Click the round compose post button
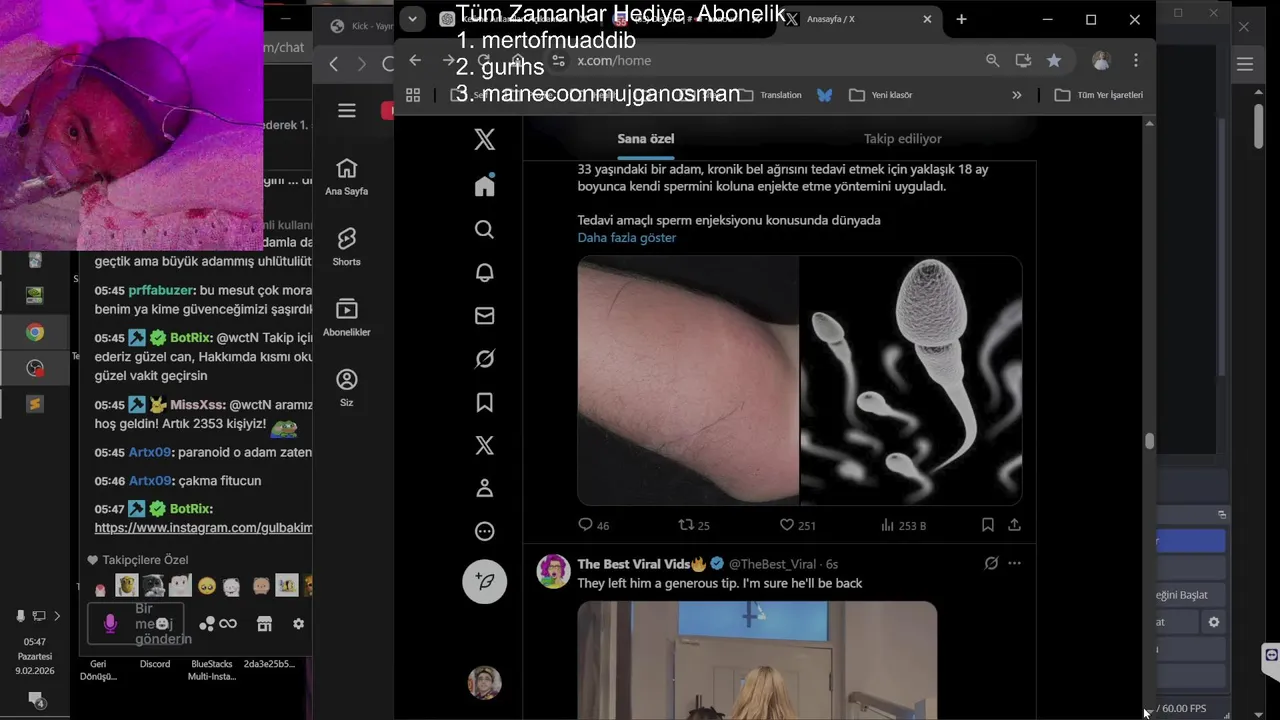This screenshot has height=720, width=1280. [484, 581]
